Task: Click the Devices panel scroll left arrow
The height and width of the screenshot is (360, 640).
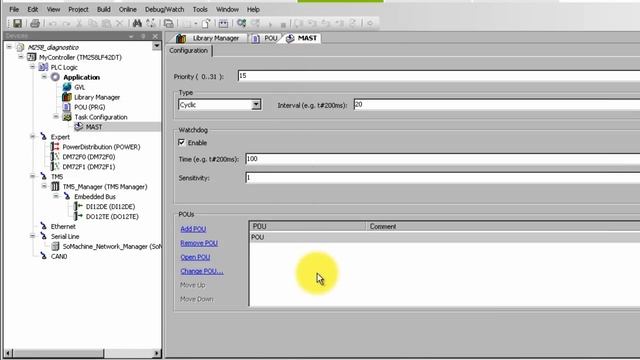Action: click(x=8, y=353)
